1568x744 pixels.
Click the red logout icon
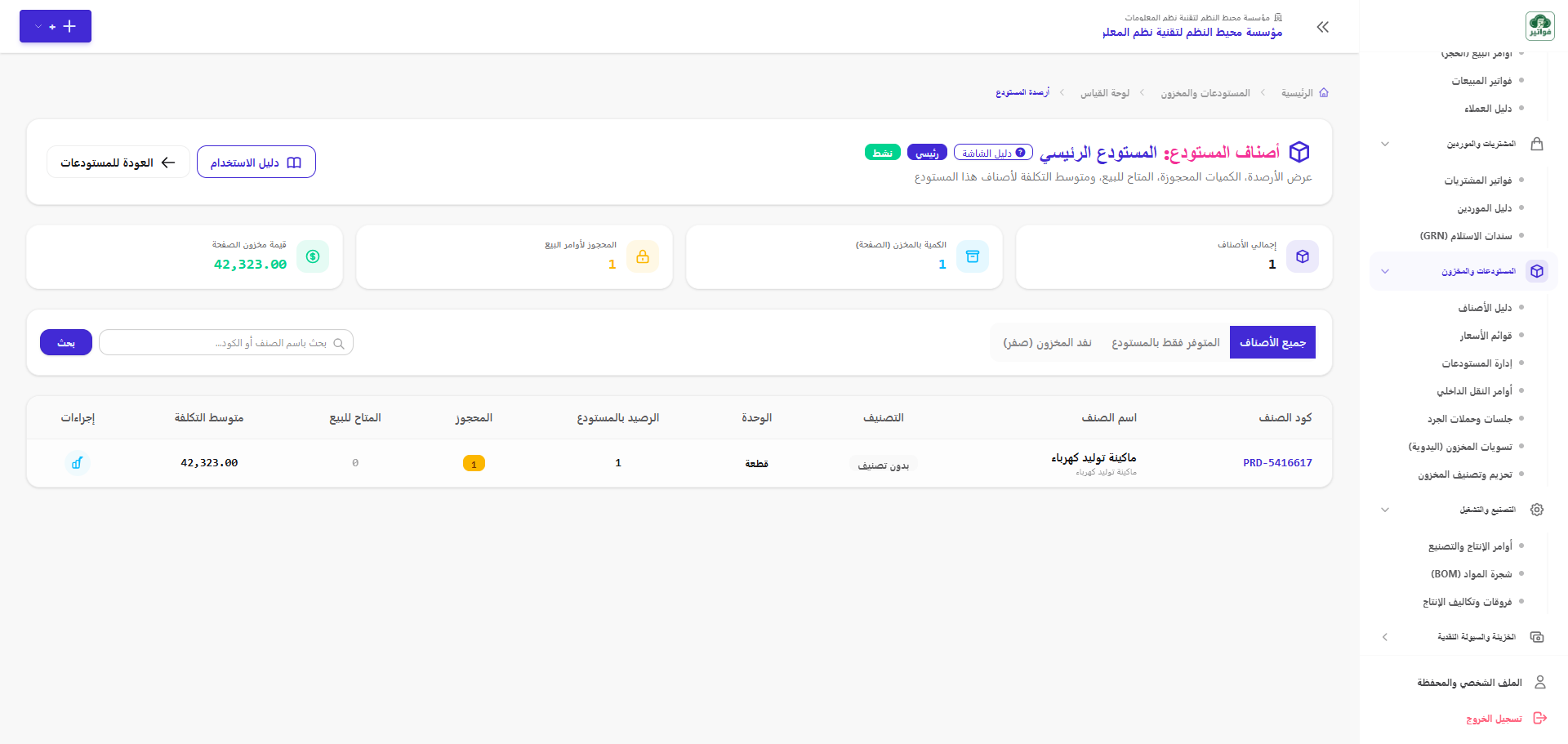click(1540, 718)
